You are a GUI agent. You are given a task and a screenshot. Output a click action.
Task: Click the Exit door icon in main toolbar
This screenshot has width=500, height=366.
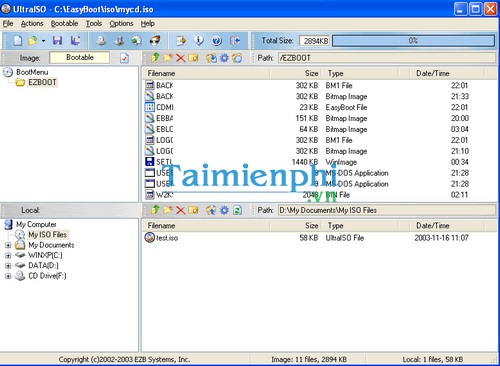tap(235, 41)
